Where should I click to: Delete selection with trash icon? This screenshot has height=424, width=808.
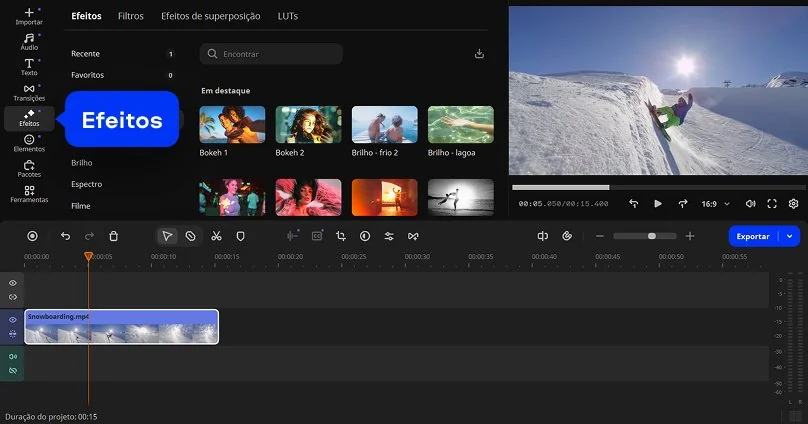coord(114,236)
